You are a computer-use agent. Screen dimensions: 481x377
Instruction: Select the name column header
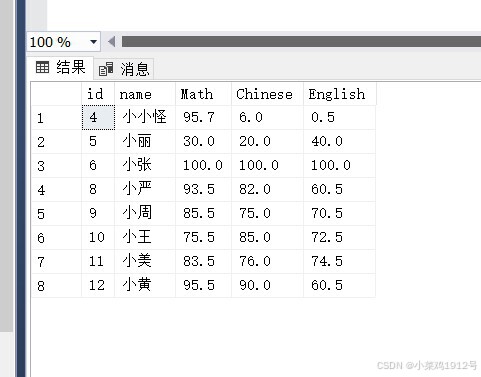(x=145, y=94)
